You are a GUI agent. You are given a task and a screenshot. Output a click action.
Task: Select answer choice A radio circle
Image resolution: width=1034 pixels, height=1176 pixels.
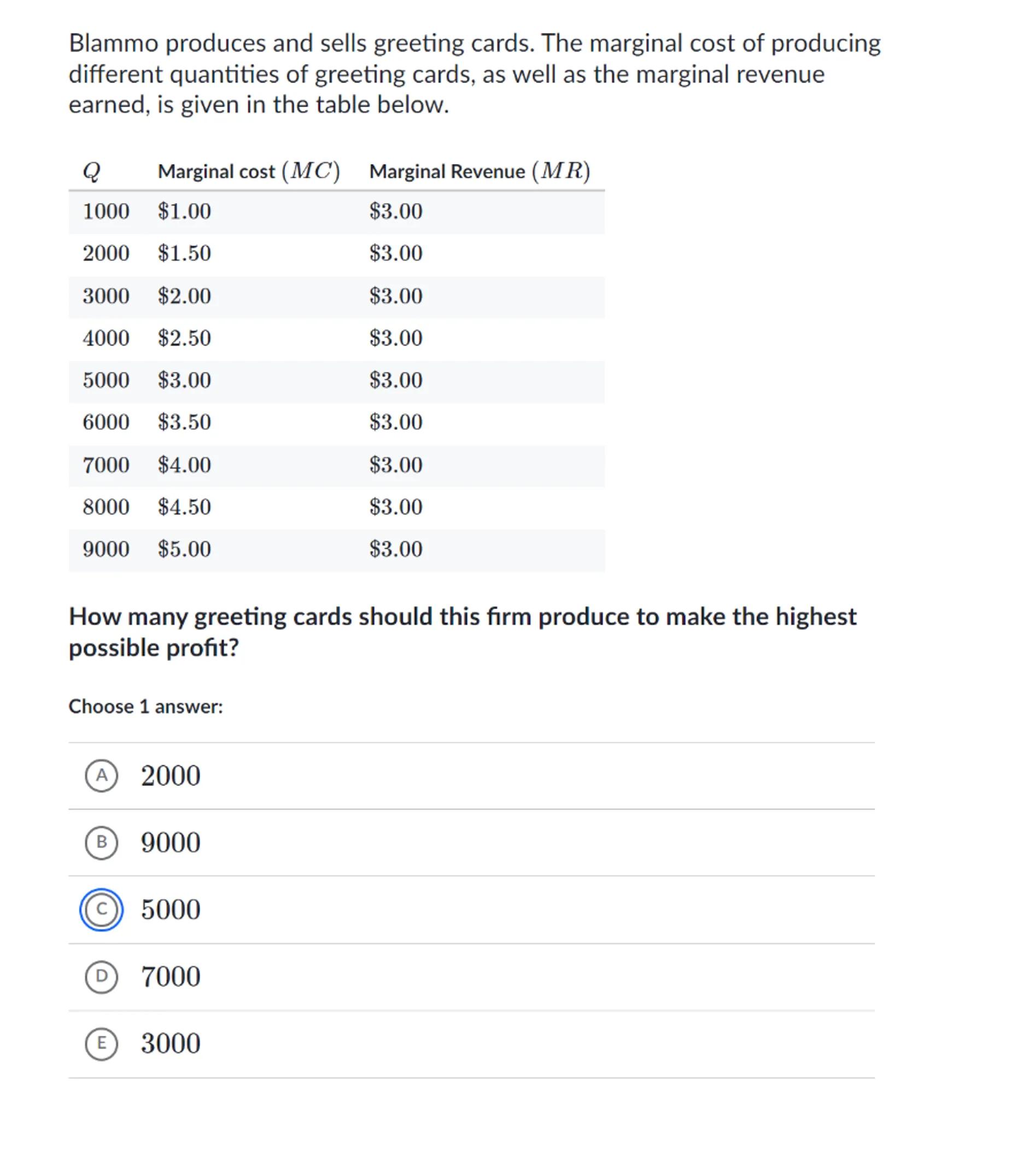(x=101, y=776)
